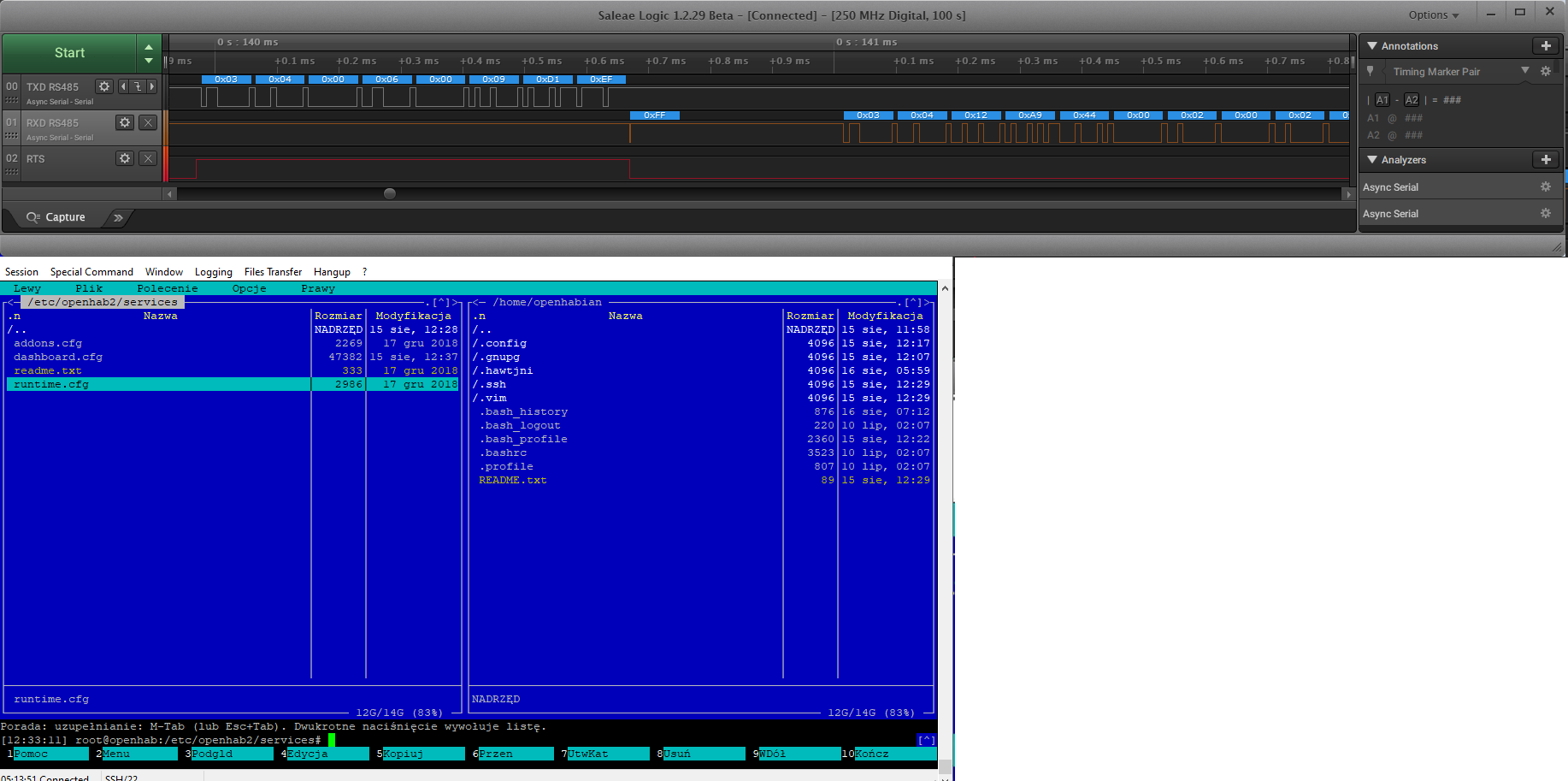1568x781 pixels.
Task: Click the waveform horizontal scrollbar handle
Action: [390, 194]
